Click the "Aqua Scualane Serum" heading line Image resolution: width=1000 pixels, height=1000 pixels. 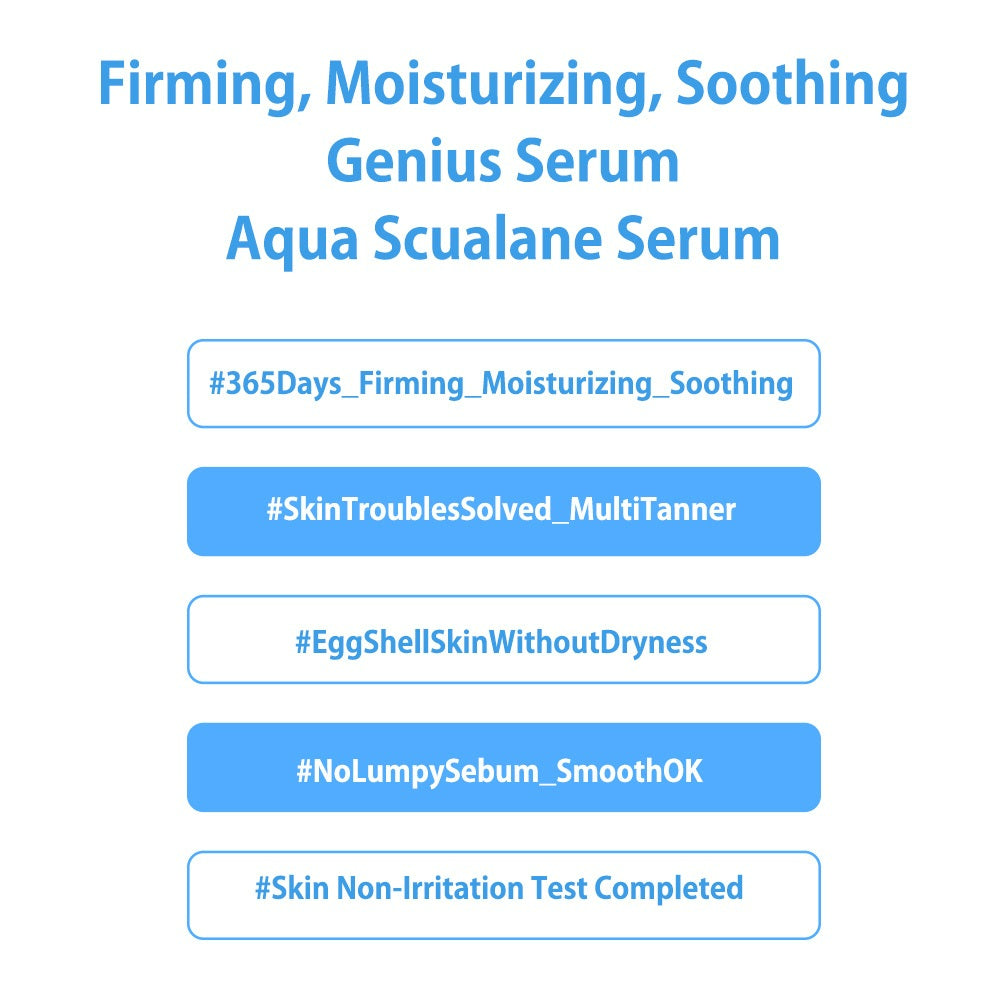(503, 241)
